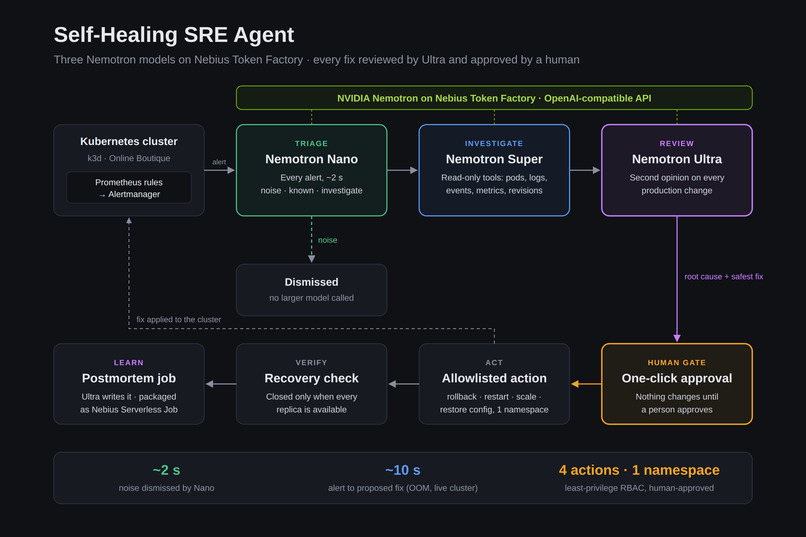Screen dimensions: 806x537
Task: Select the Nemotron Nano heading
Action: pos(312,159)
